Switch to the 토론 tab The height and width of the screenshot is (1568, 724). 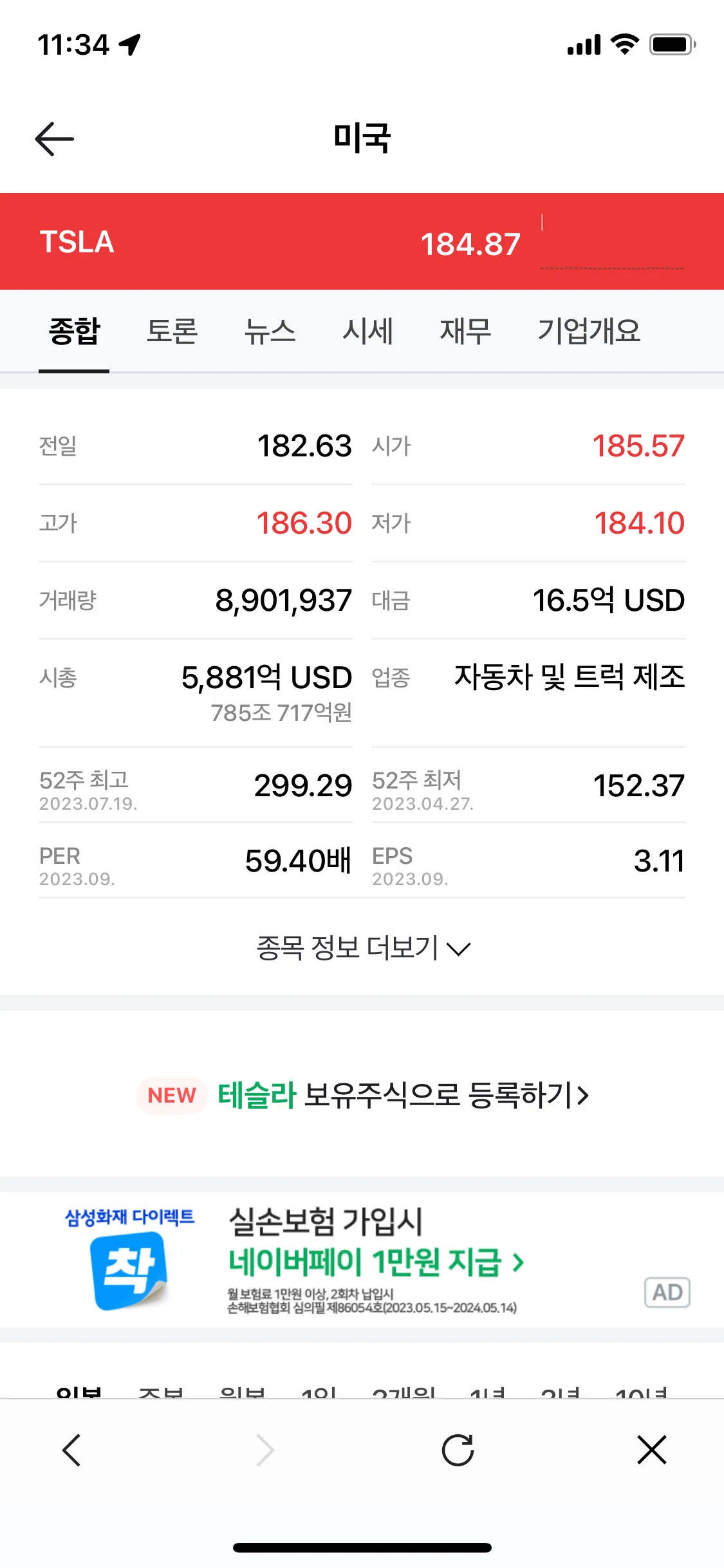172,331
